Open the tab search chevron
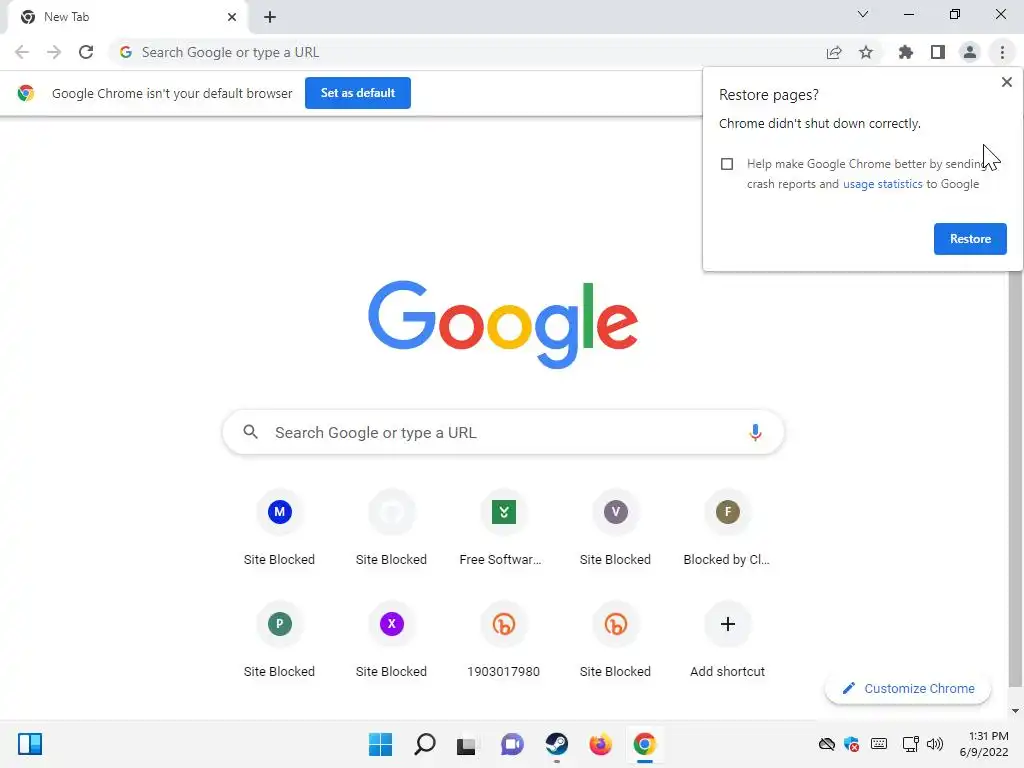The height and width of the screenshot is (768, 1024). click(863, 14)
